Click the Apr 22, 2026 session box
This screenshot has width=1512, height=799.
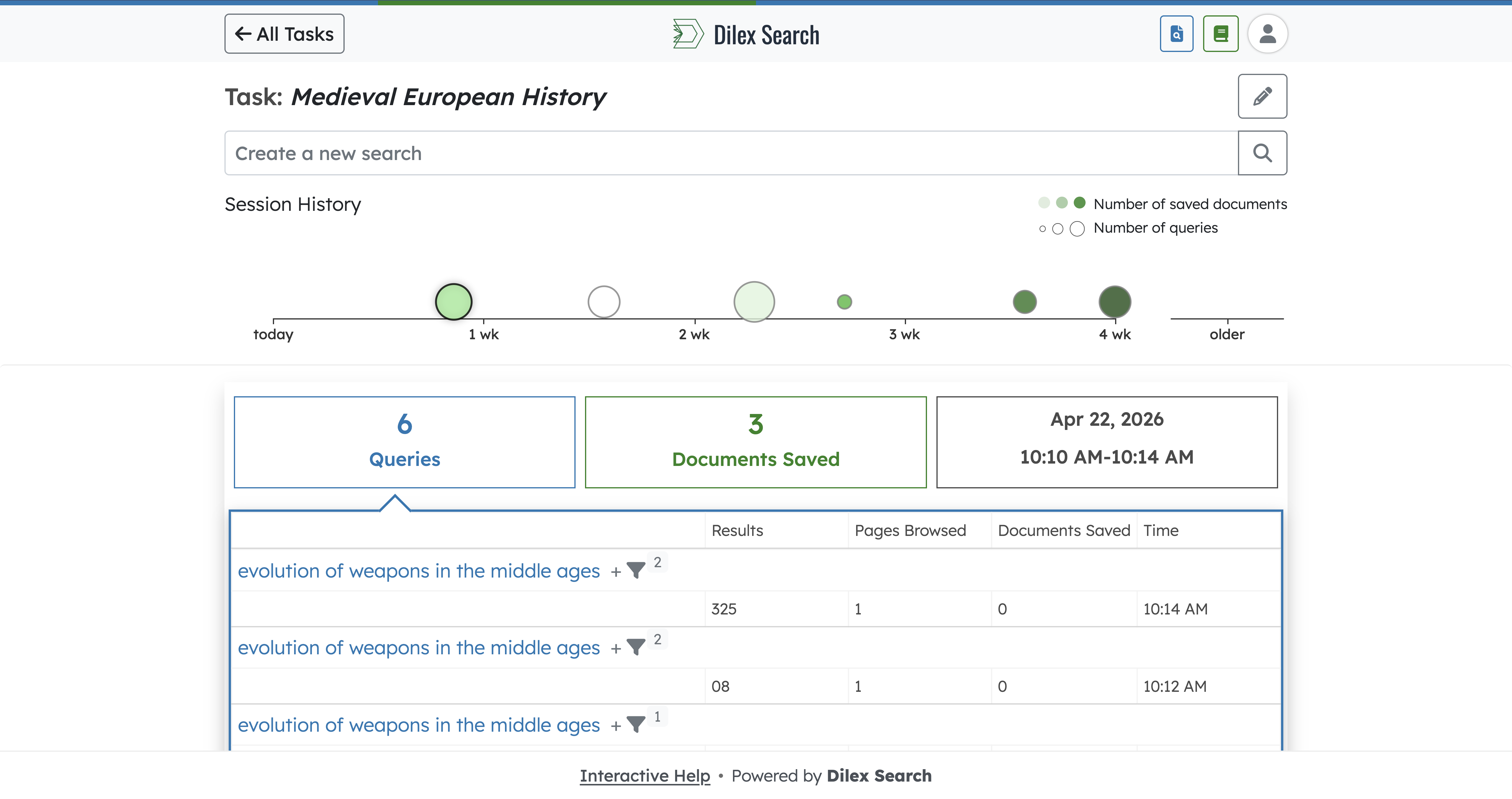pos(1107,442)
